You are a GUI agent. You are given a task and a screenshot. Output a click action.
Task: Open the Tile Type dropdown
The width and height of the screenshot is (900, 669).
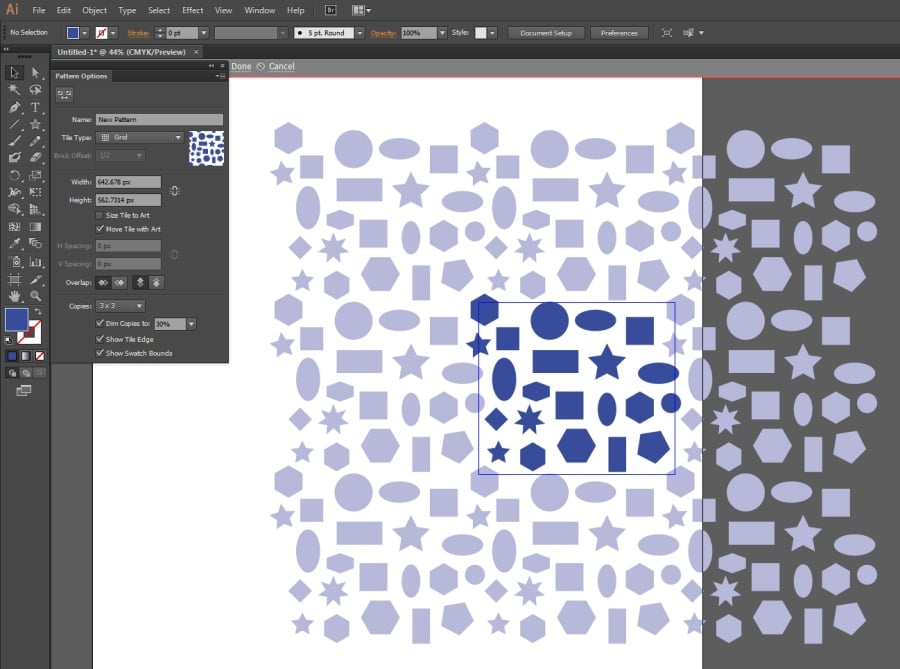click(140, 137)
